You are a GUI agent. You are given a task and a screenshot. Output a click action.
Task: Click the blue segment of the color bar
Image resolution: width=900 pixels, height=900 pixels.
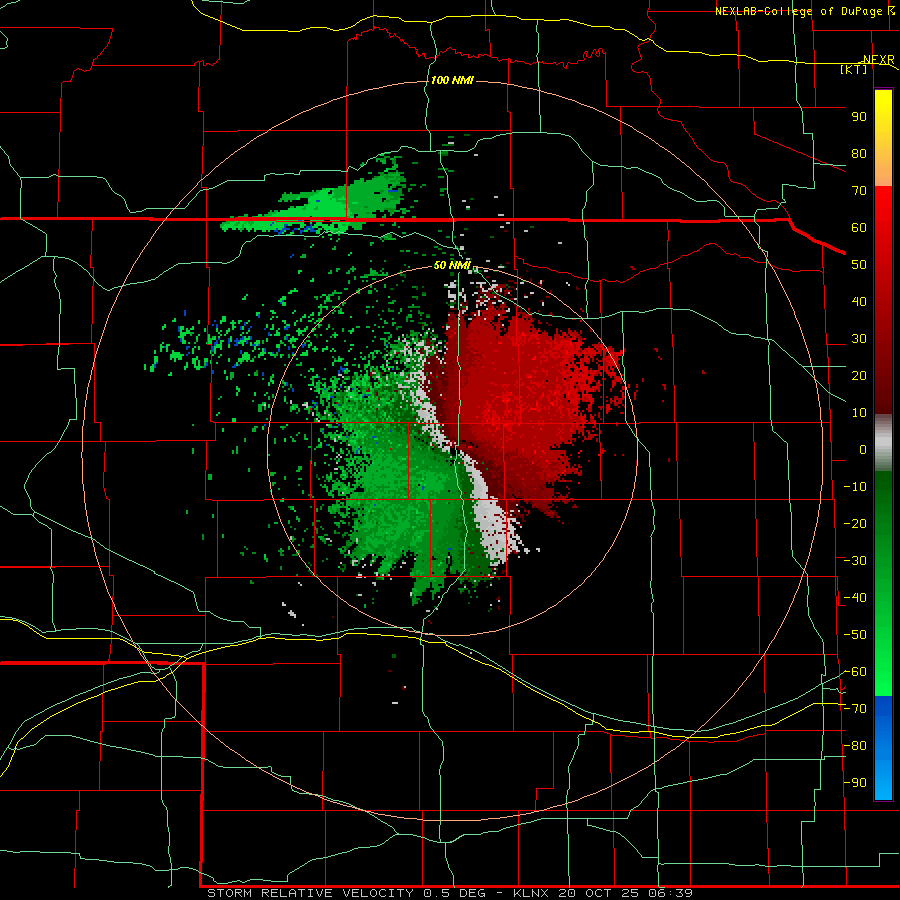tap(883, 748)
